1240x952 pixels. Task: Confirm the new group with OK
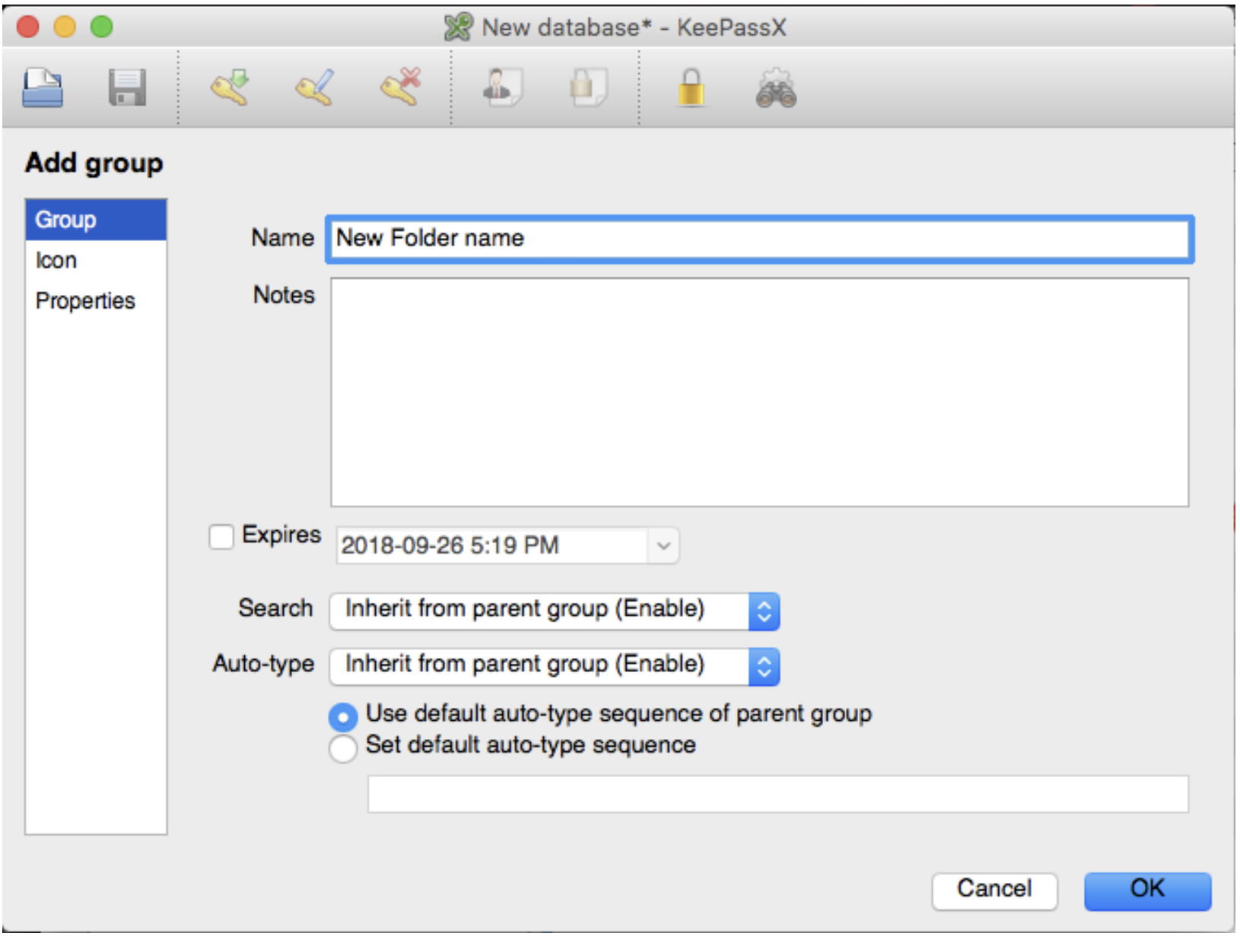(x=1146, y=890)
